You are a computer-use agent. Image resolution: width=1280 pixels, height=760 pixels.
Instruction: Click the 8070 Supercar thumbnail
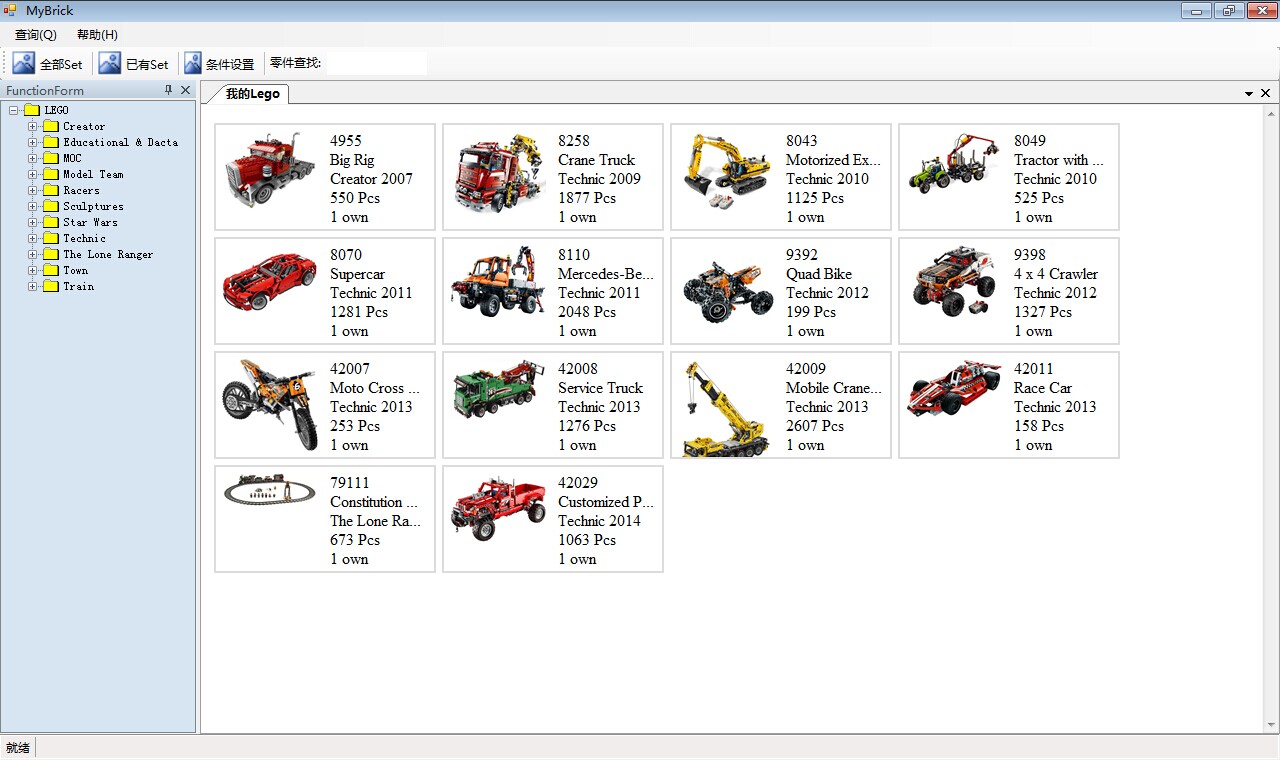pos(270,282)
